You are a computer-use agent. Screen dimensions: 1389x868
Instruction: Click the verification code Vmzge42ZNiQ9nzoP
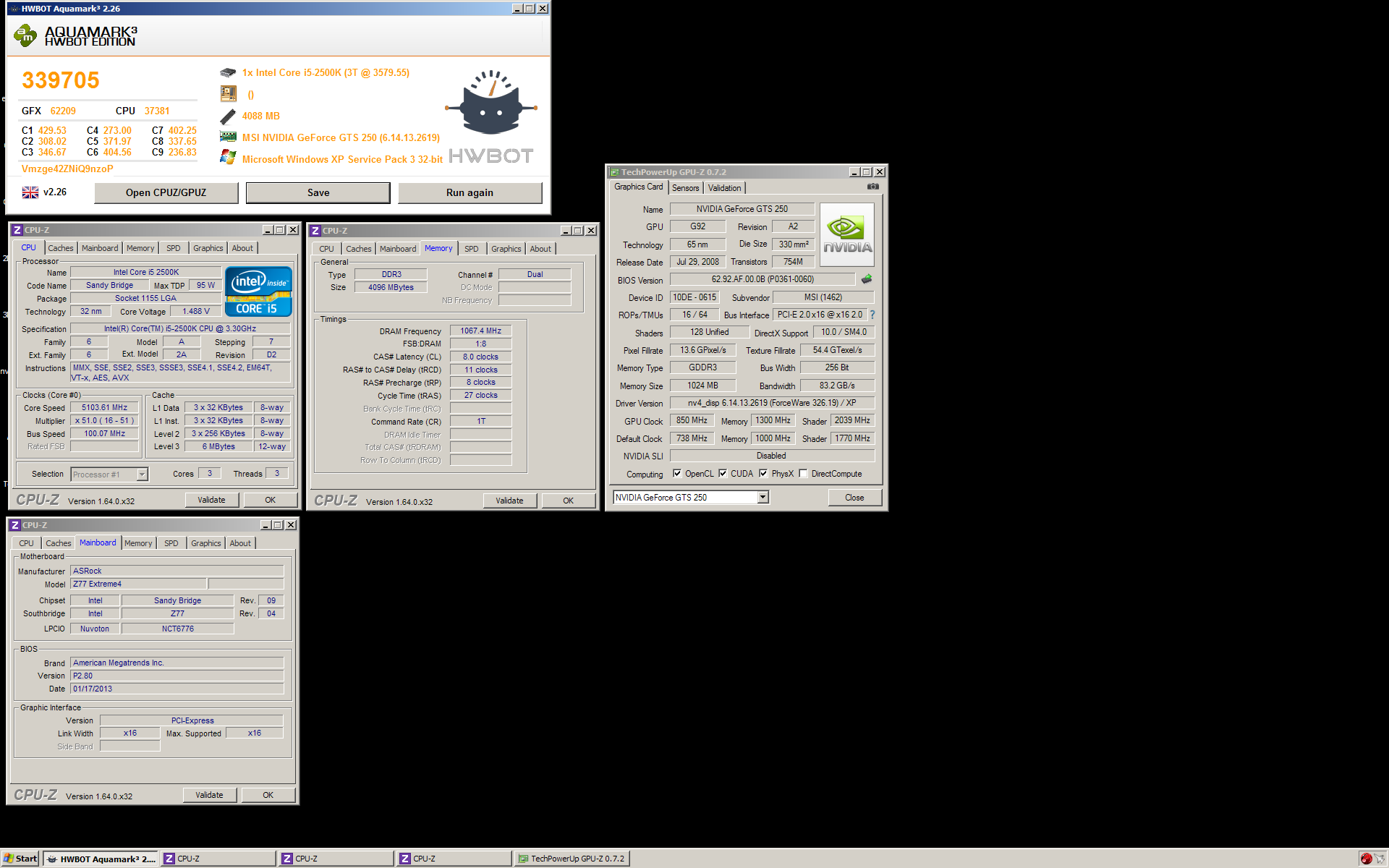(67, 169)
